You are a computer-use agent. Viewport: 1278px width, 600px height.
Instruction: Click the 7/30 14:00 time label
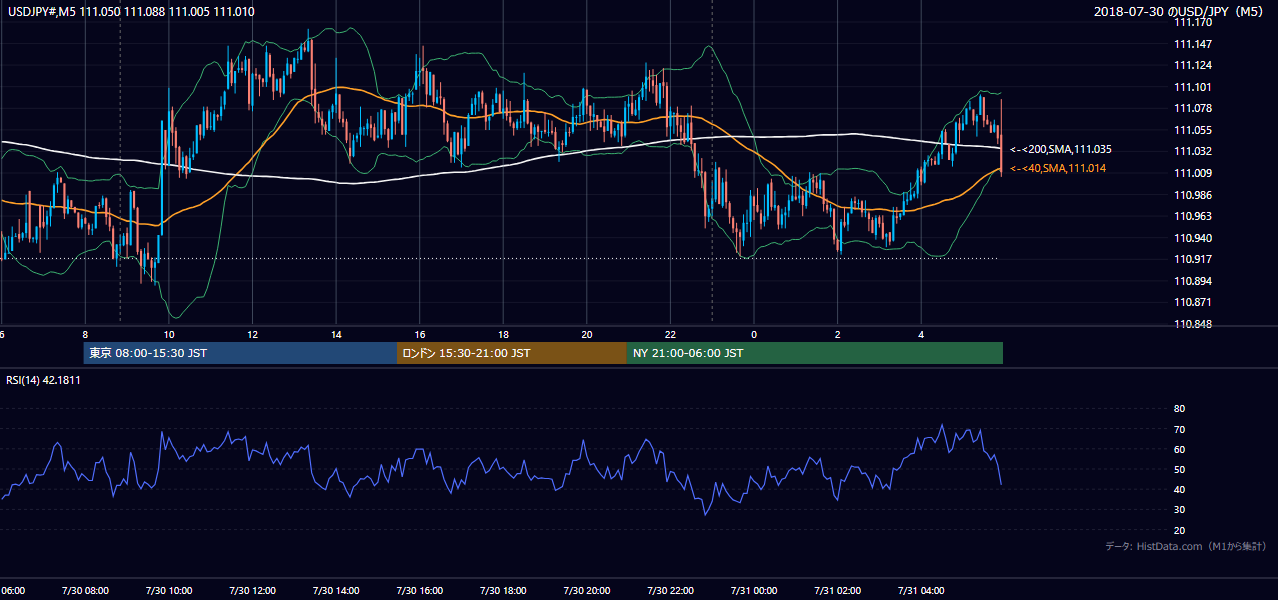coord(336,590)
